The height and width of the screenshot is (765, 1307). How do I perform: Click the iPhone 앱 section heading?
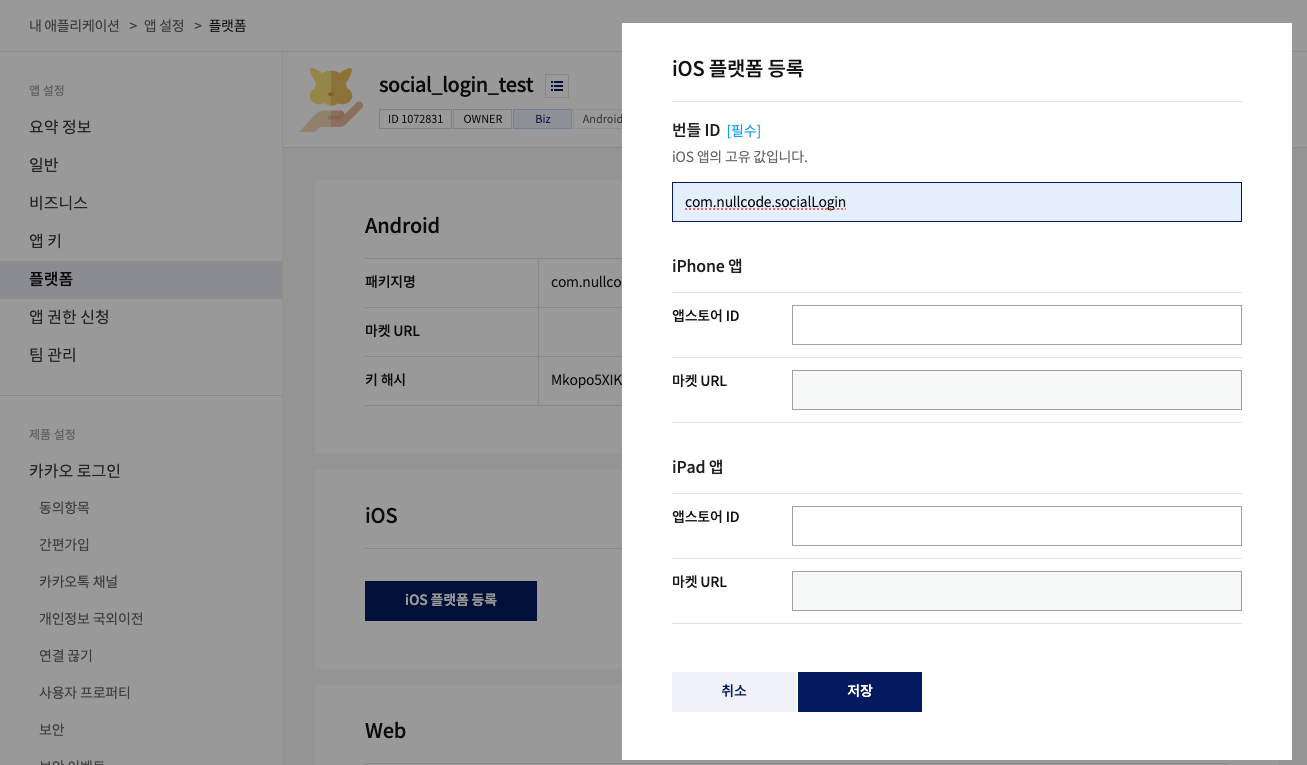pyautogui.click(x=707, y=266)
